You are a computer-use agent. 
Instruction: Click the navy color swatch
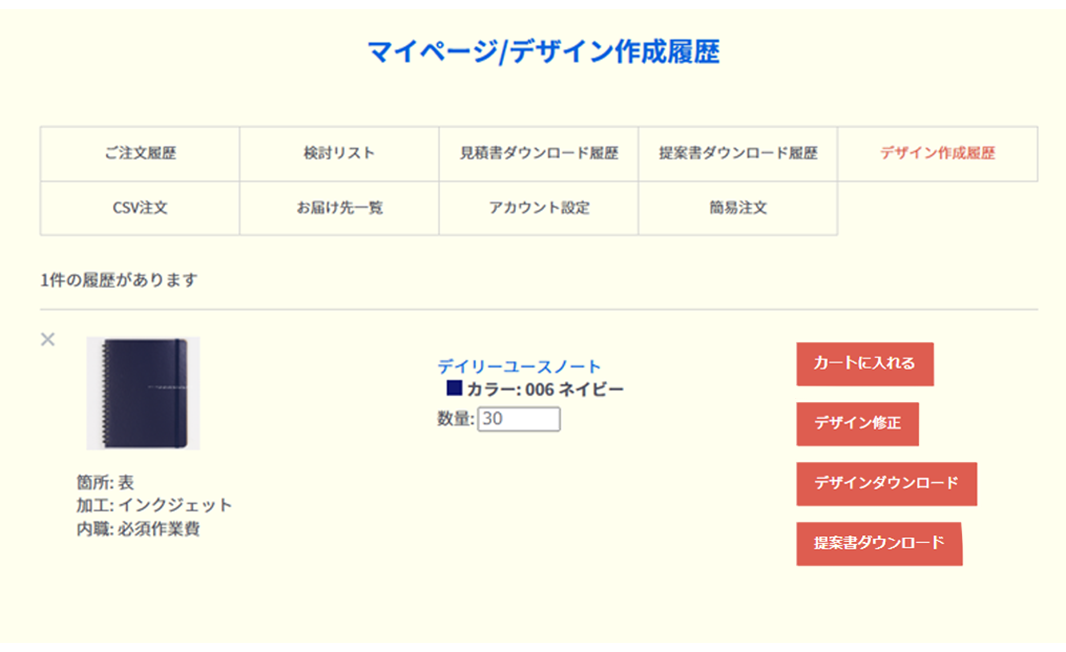[x=454, y=388]
